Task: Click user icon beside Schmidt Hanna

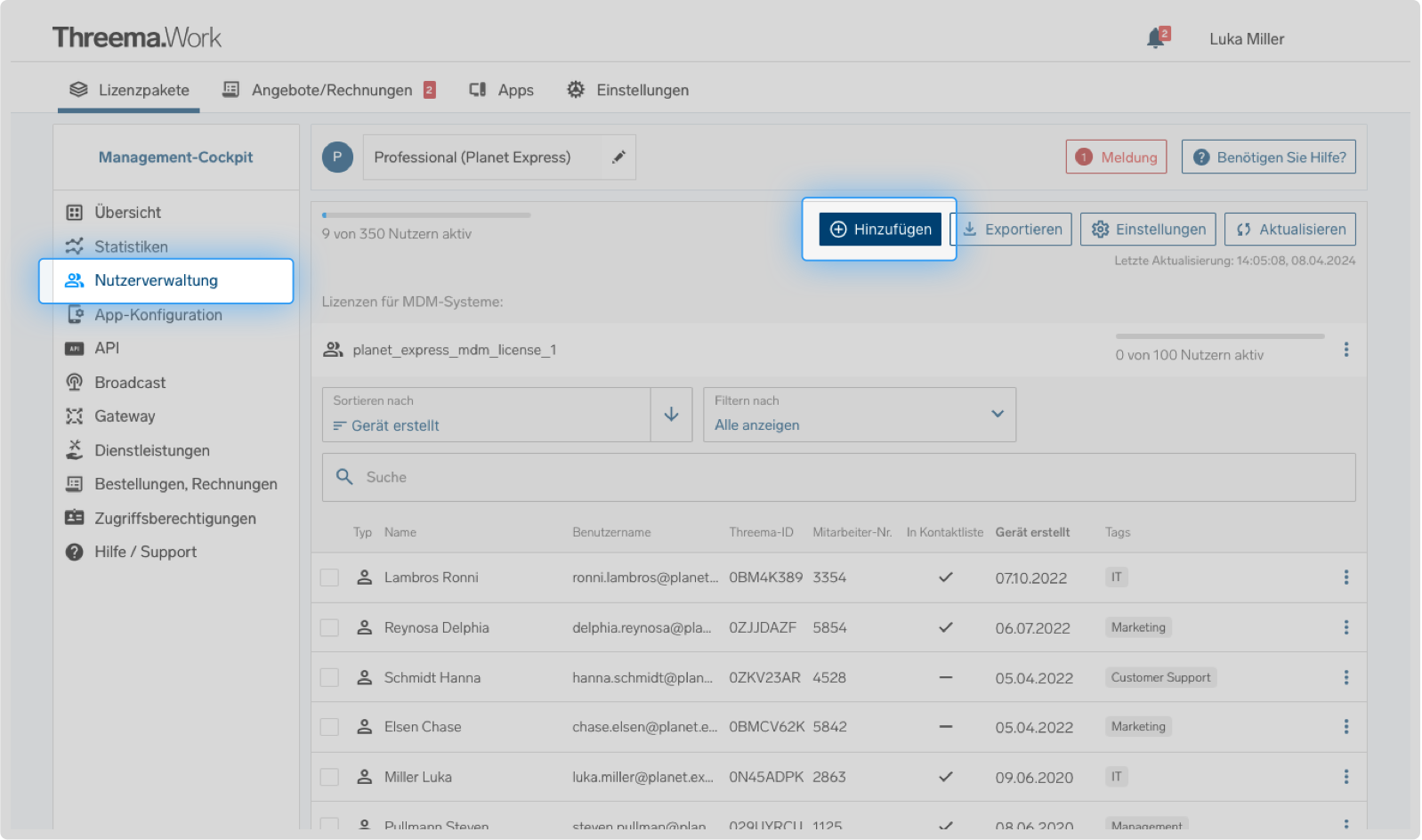Action: click(364, 677)
